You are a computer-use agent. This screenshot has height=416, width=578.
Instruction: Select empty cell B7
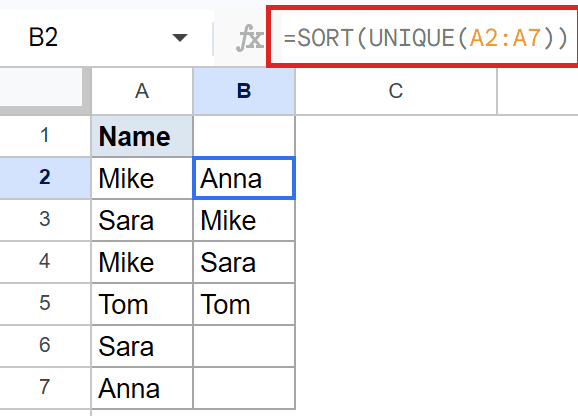[x=244, y=388]
